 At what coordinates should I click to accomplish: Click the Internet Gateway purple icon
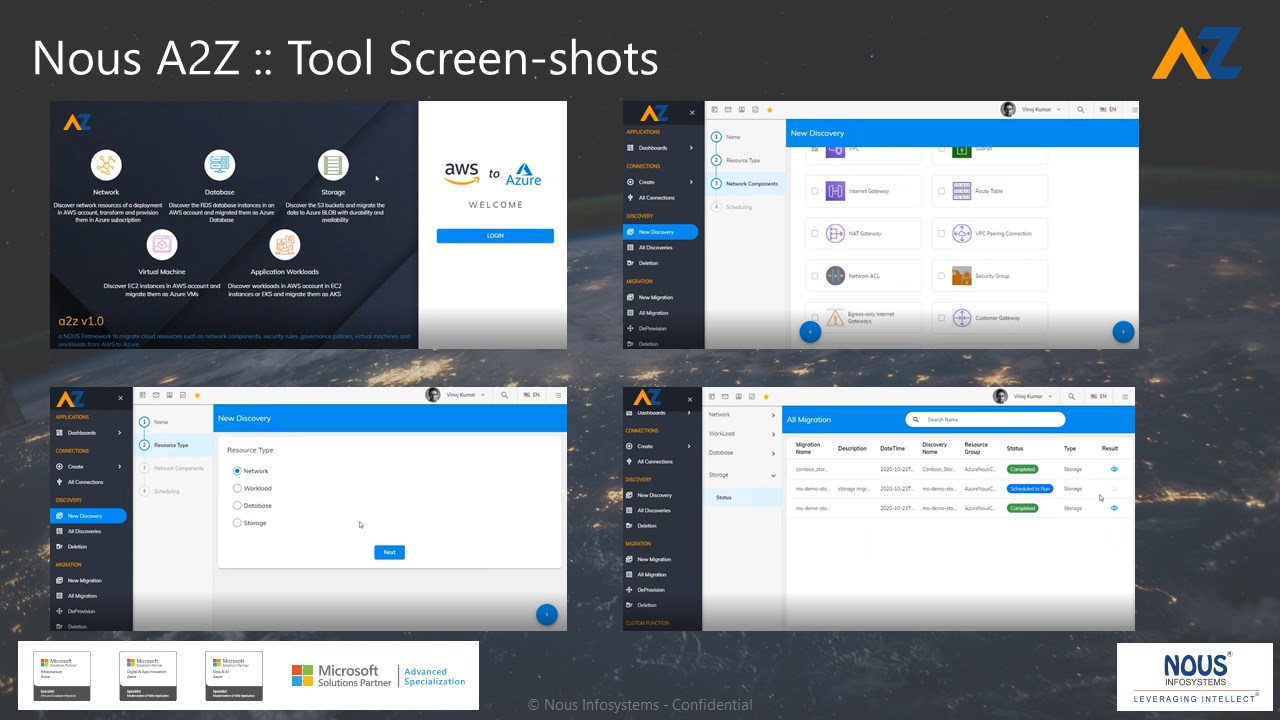[x=835, y=191]
